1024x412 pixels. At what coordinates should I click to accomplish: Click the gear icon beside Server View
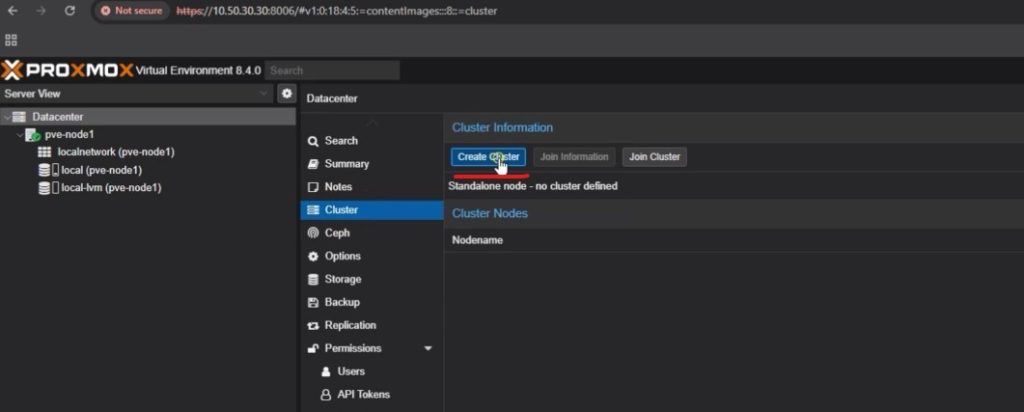click(x=286, y=93)
